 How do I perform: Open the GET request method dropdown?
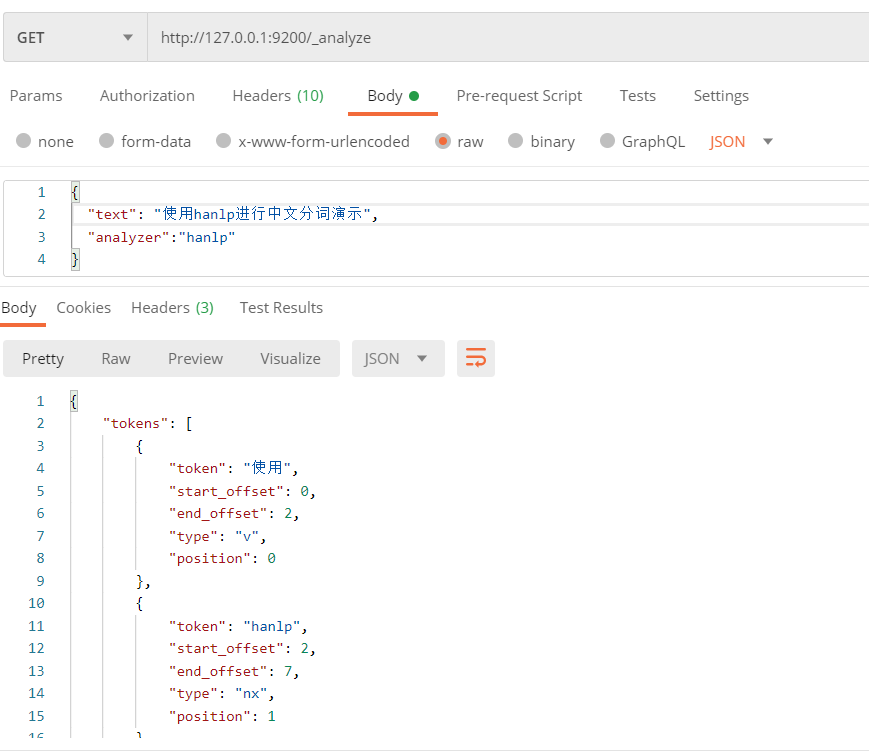point(75,36)
